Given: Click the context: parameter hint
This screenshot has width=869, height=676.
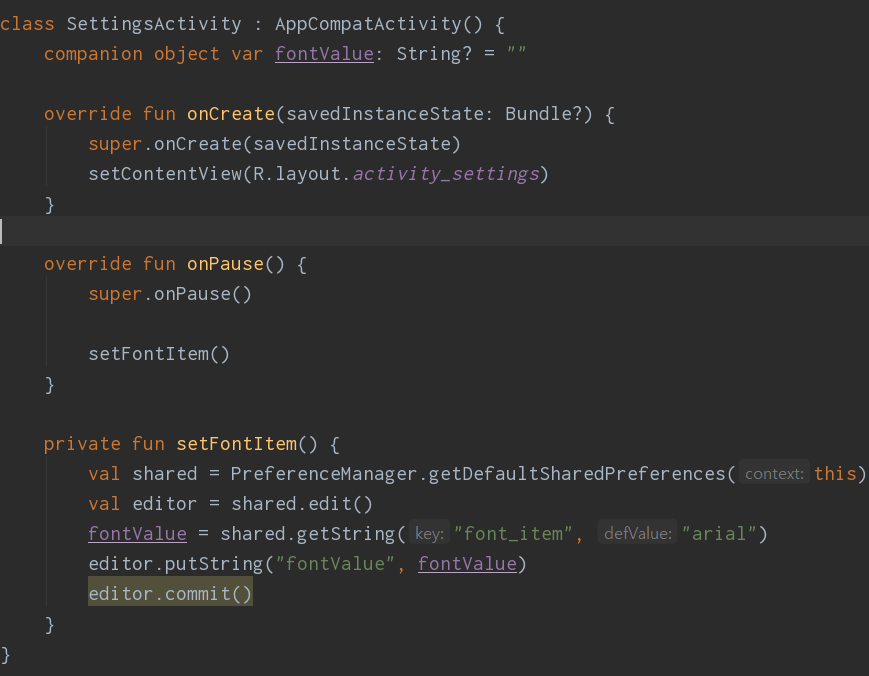Looking at the screenshot, I should [774, 474].
